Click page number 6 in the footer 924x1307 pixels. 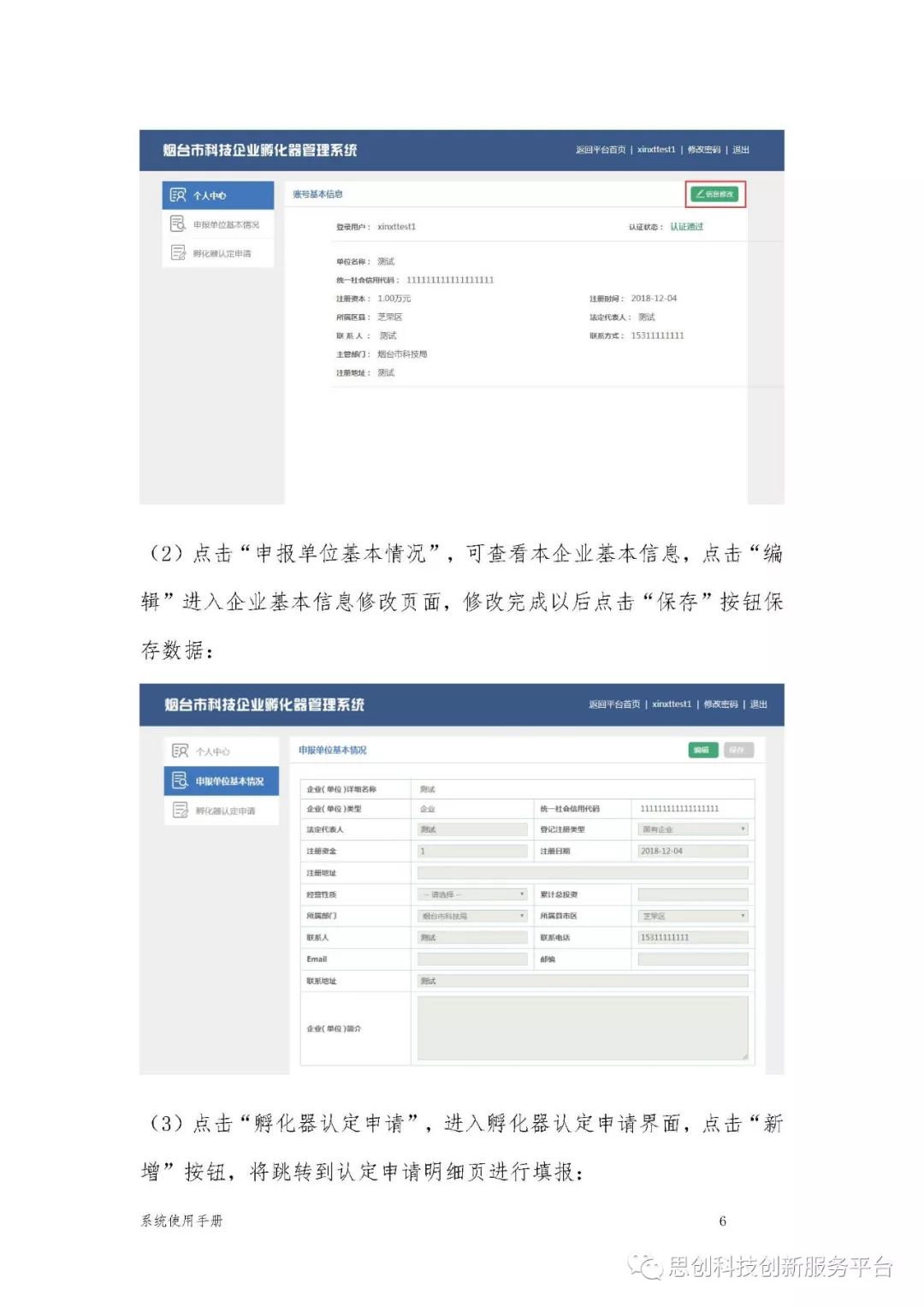pyautogui.click(x=722, y=1221)
